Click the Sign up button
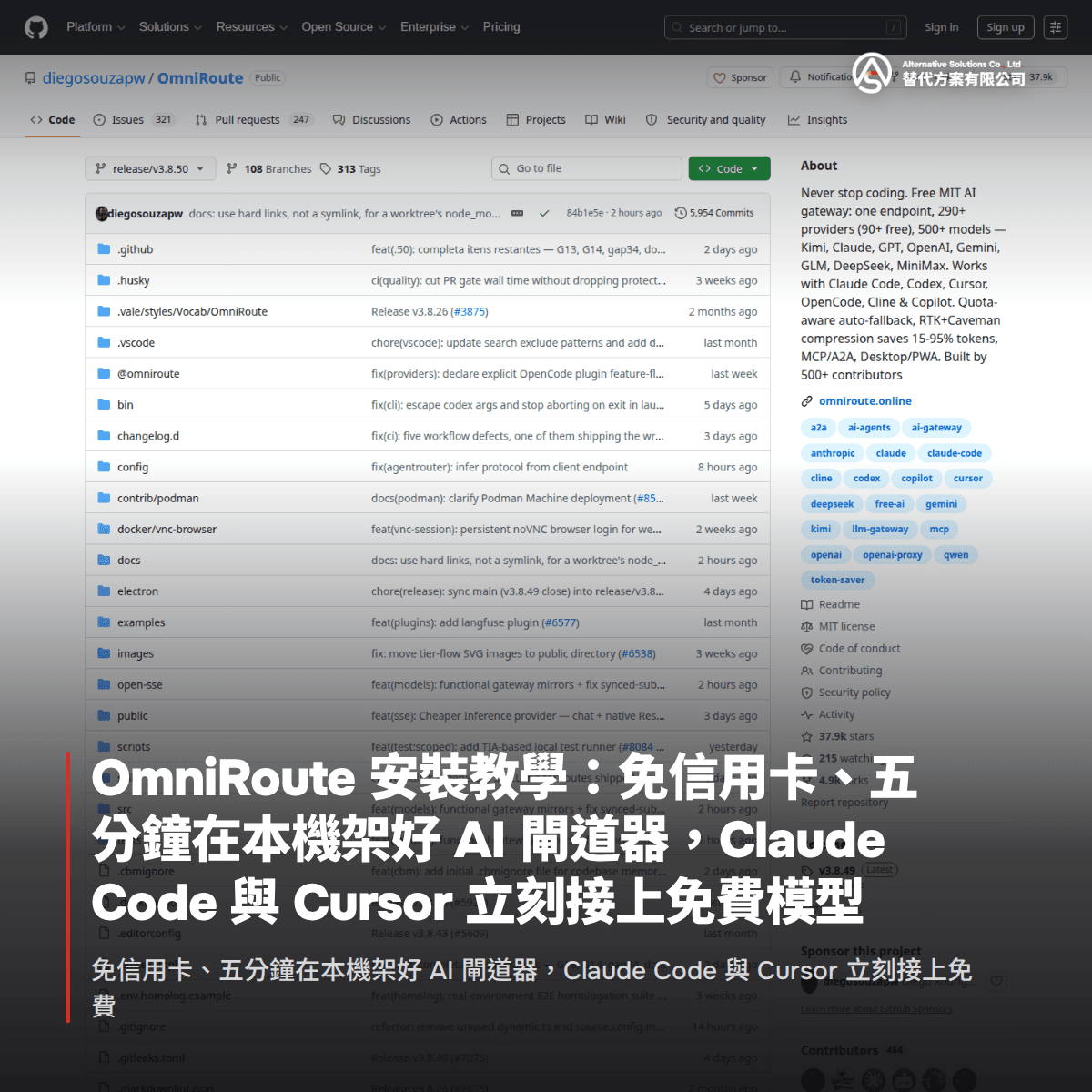The height and width of the screenshot is (1092, 1092). [1006, 27]
